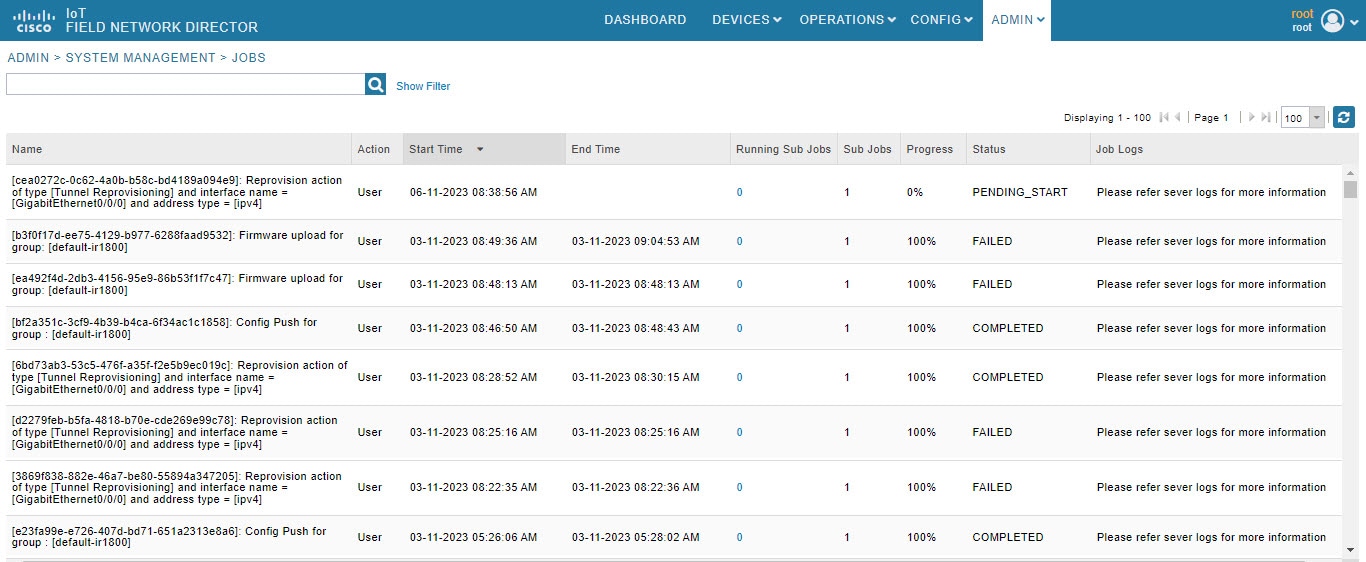Click the Show Filter link

pos(423,86)
